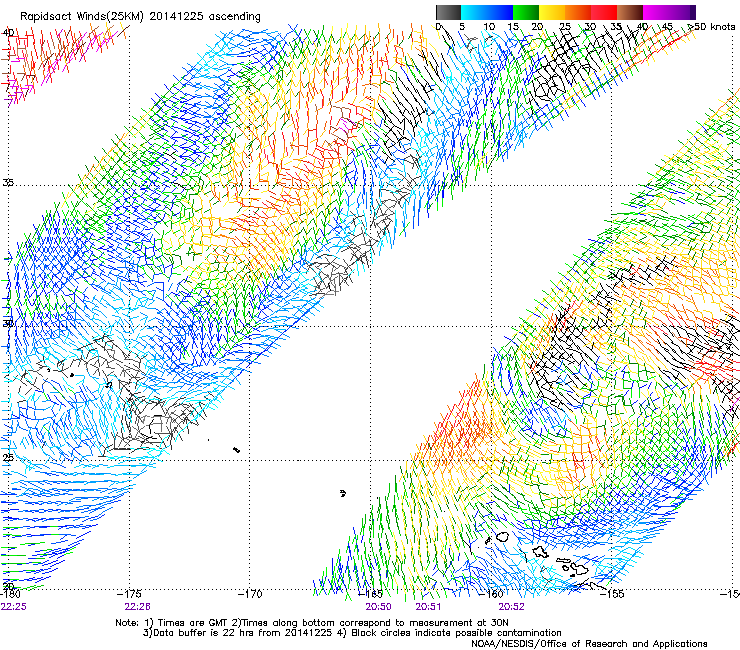This screenshot has height=650, width=740.
Task: Click the title 'Rapidscat Winds(25KM) 20141225 ascending'
Action: tap(140, 17)
